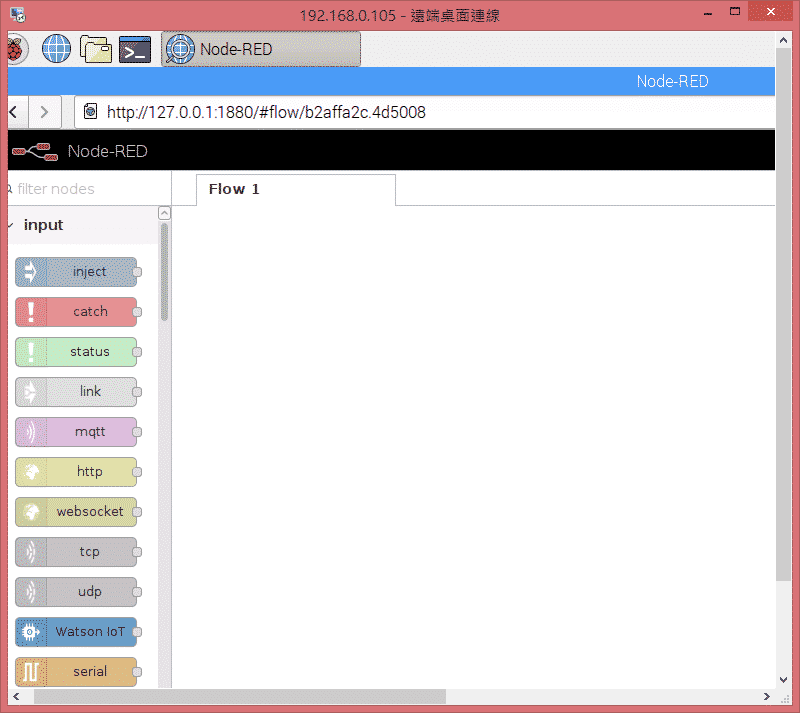This screenshot has width=800, height=713.
Task: Click the remote desktop connection title icon
Action: tap(18, 15)
